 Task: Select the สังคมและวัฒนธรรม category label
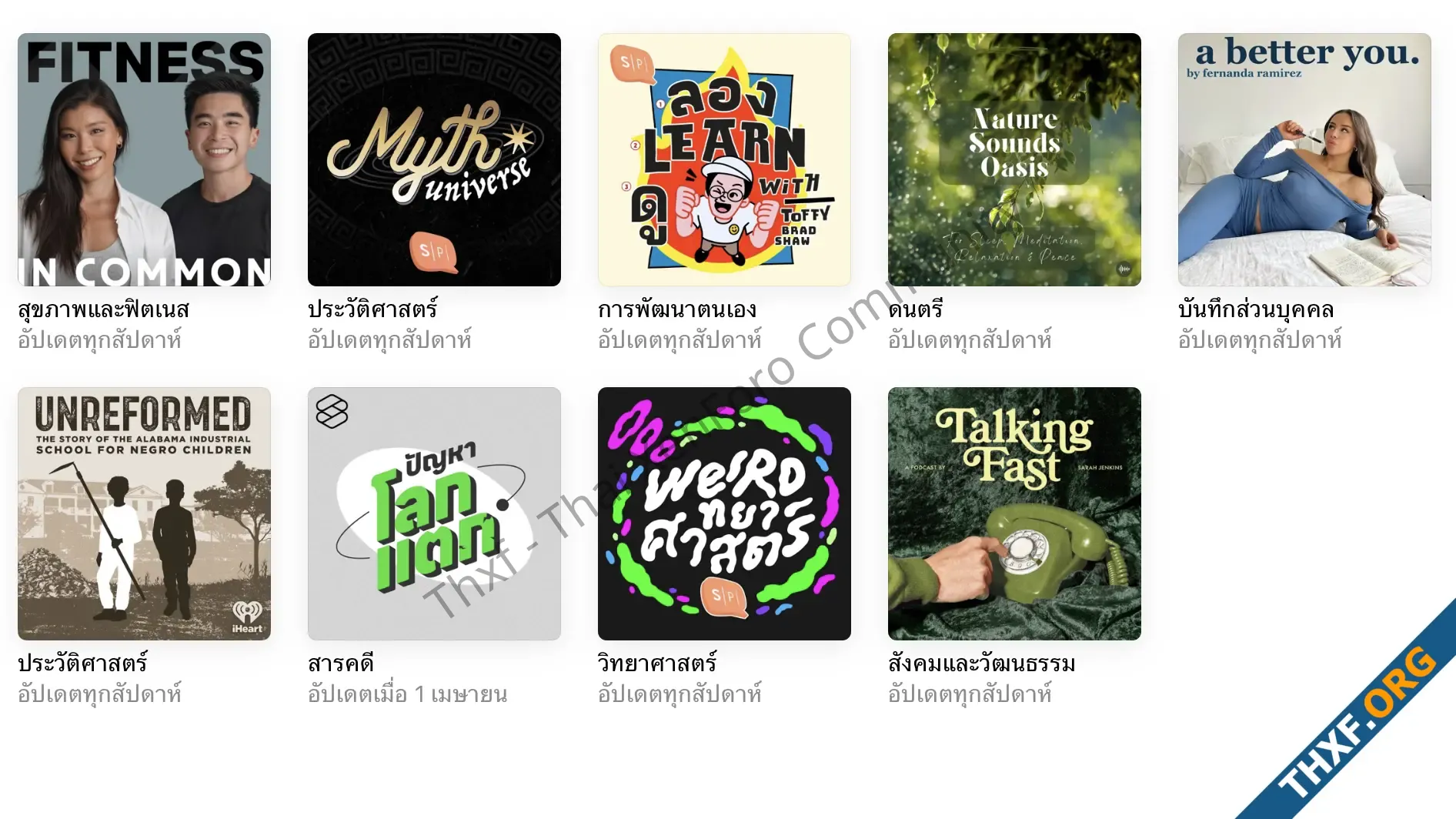point(982,664)
